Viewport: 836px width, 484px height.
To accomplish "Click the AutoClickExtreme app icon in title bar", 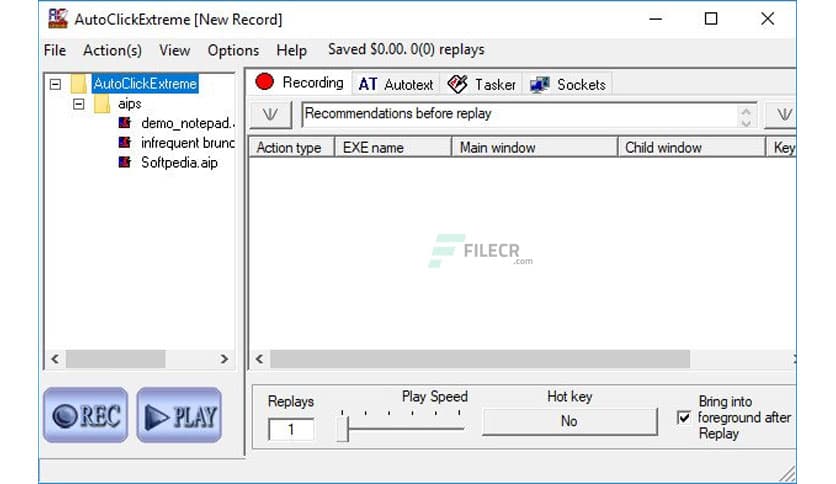I will 58,19.
